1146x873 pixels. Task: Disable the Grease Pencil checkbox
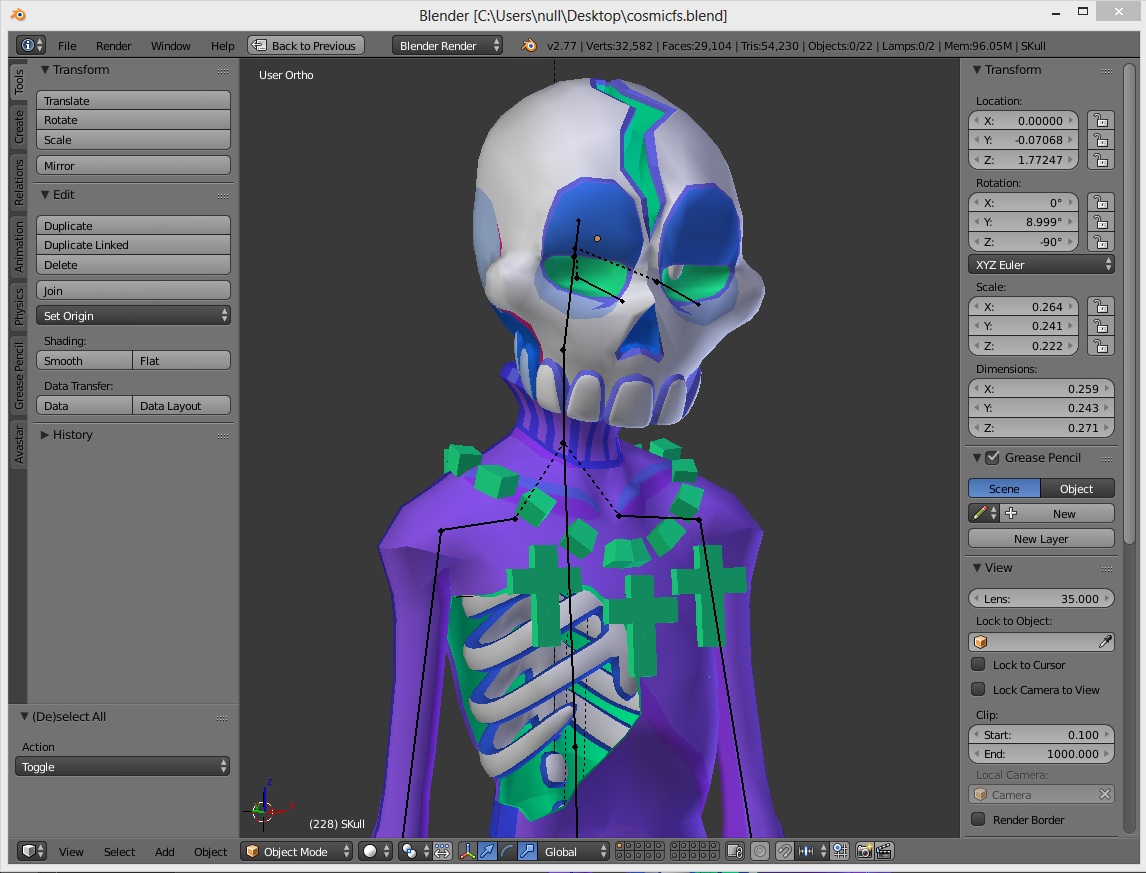(992, 458)
